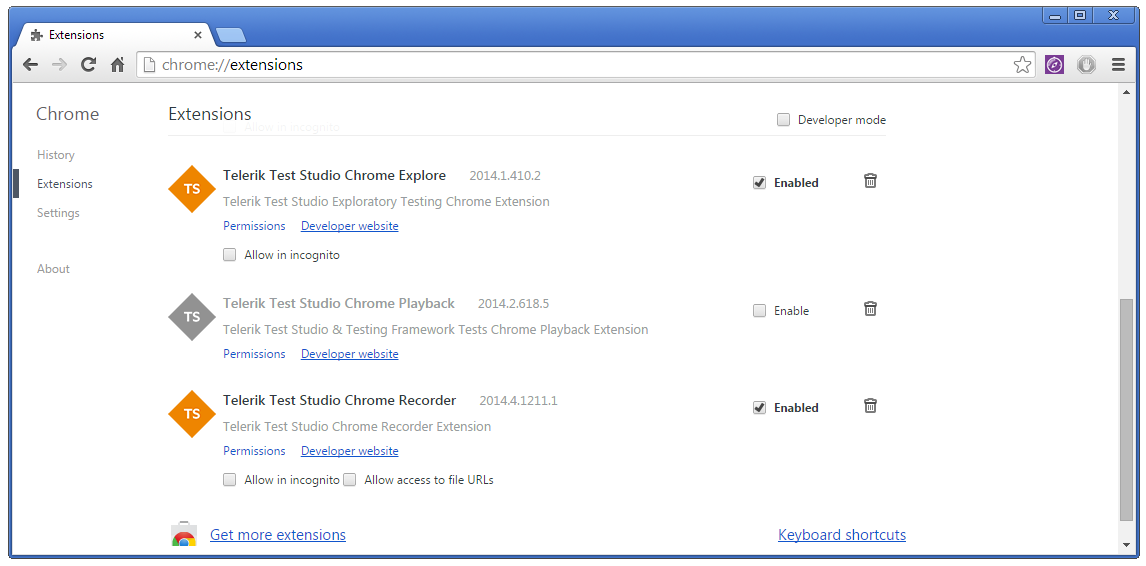
Task: Go back with the browser back arrow
Action: (30, 65)
